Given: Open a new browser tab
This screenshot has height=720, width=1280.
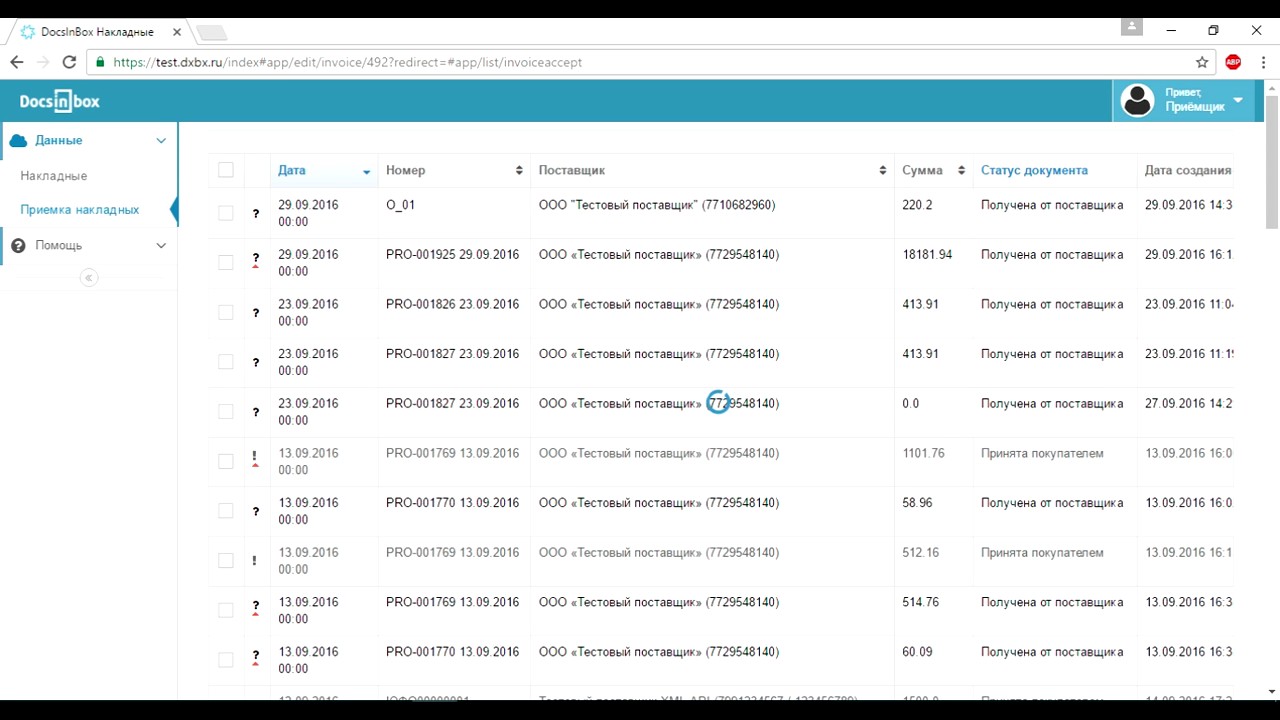Looking at the screenshot, I should 212,33.
